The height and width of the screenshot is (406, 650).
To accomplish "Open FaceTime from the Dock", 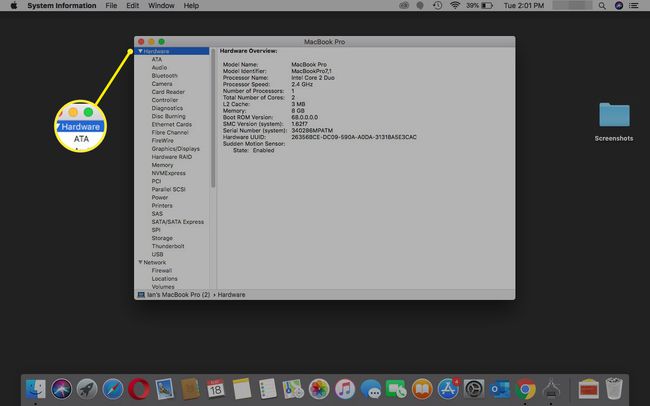I will pos(396,389).
